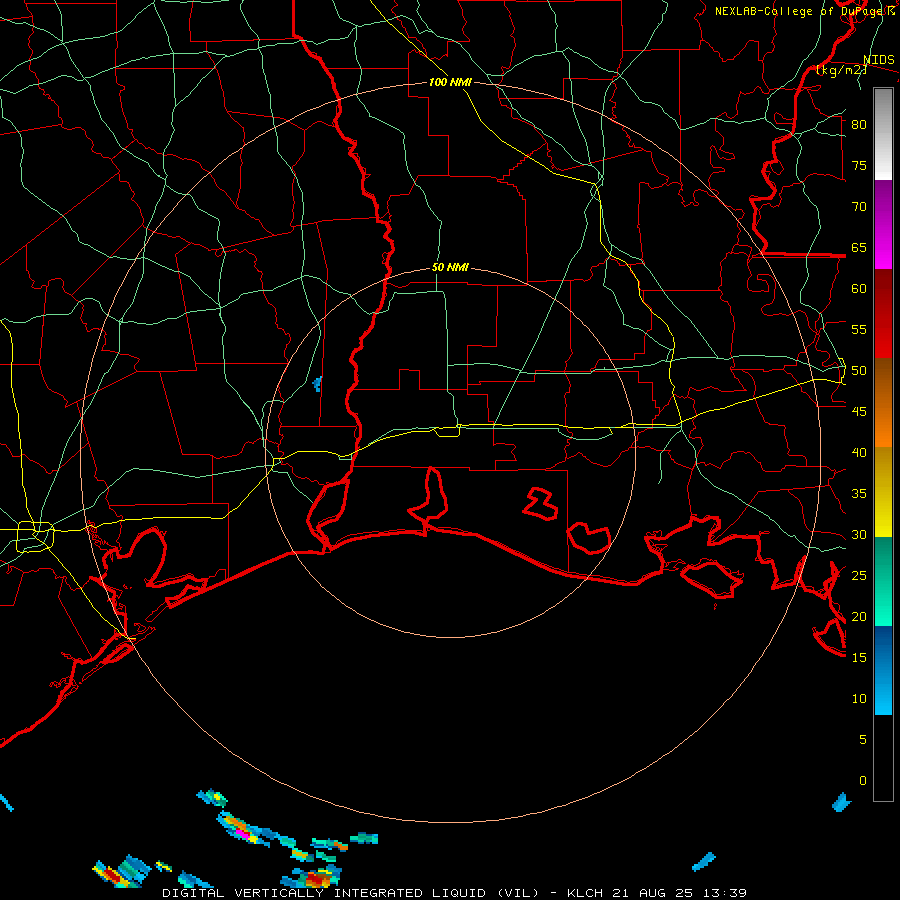Click the 15 value on the VIL scale
Viewport: 900px width, 900px height.
point(859,658)
